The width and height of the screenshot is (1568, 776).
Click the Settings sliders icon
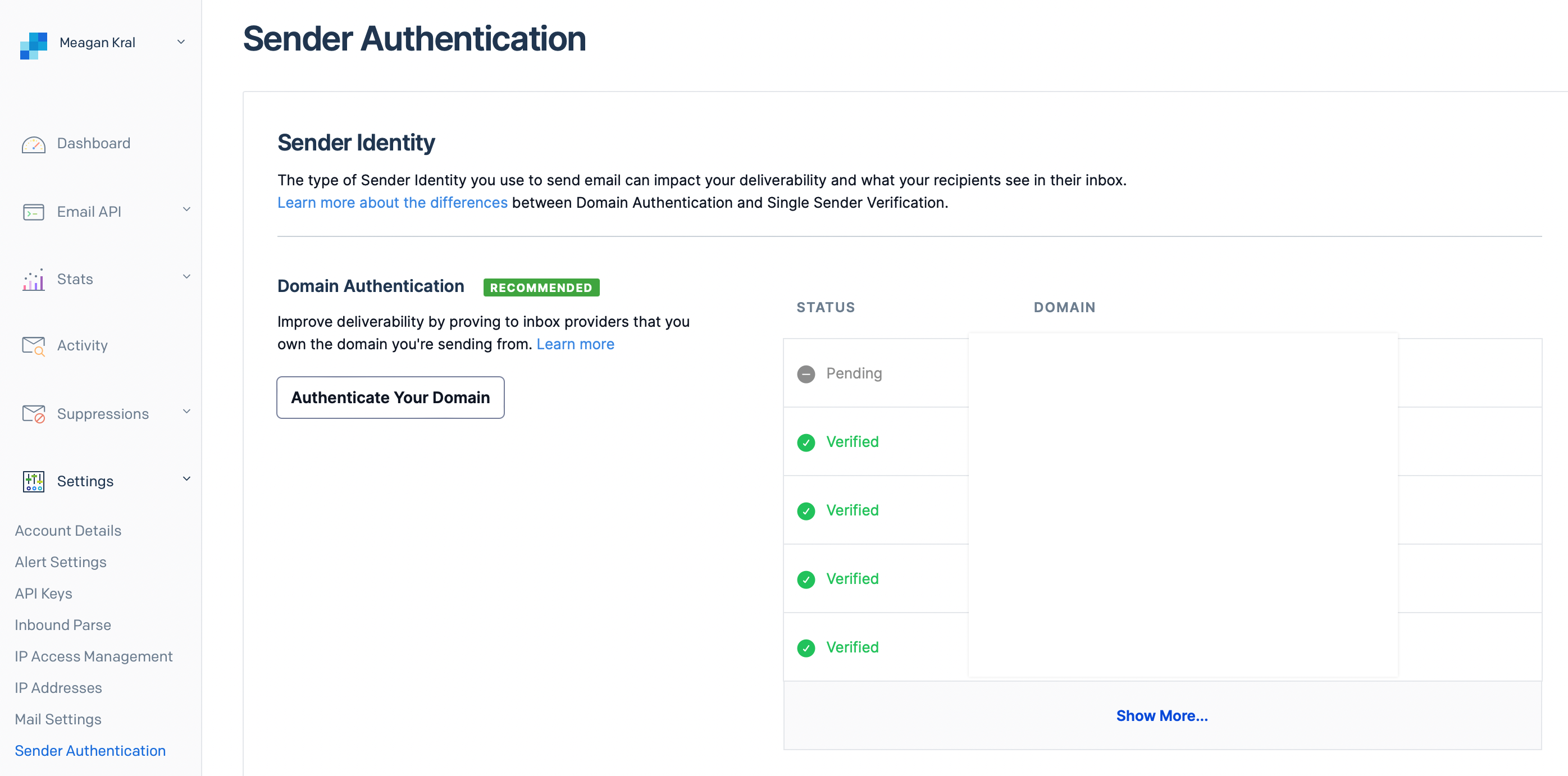(x=34, y=481)
